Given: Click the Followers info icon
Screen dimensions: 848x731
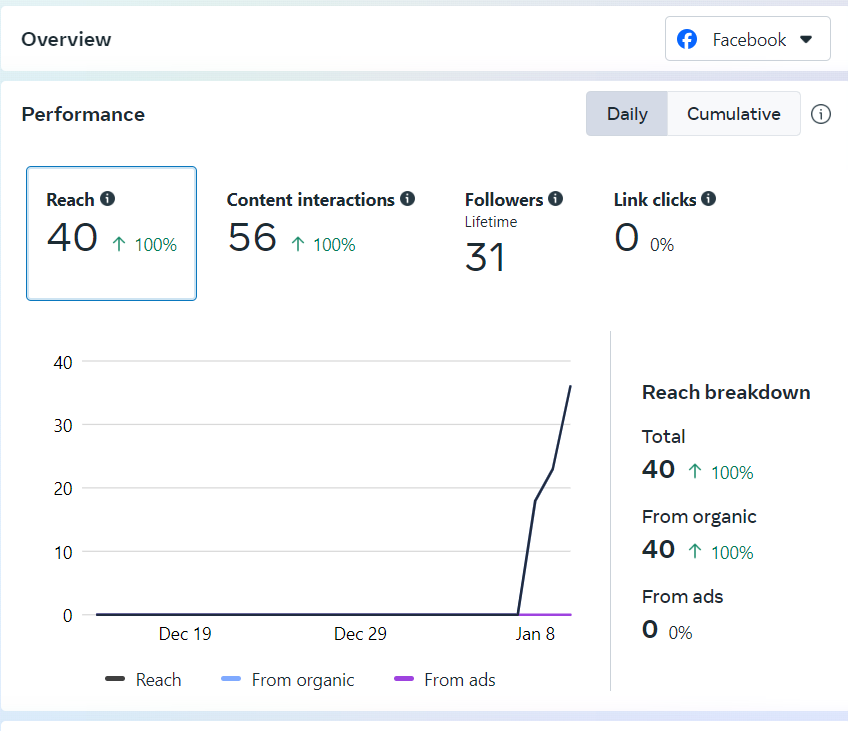Looking at the screenshot, I should pyautogui.click(x=556, y=199).
